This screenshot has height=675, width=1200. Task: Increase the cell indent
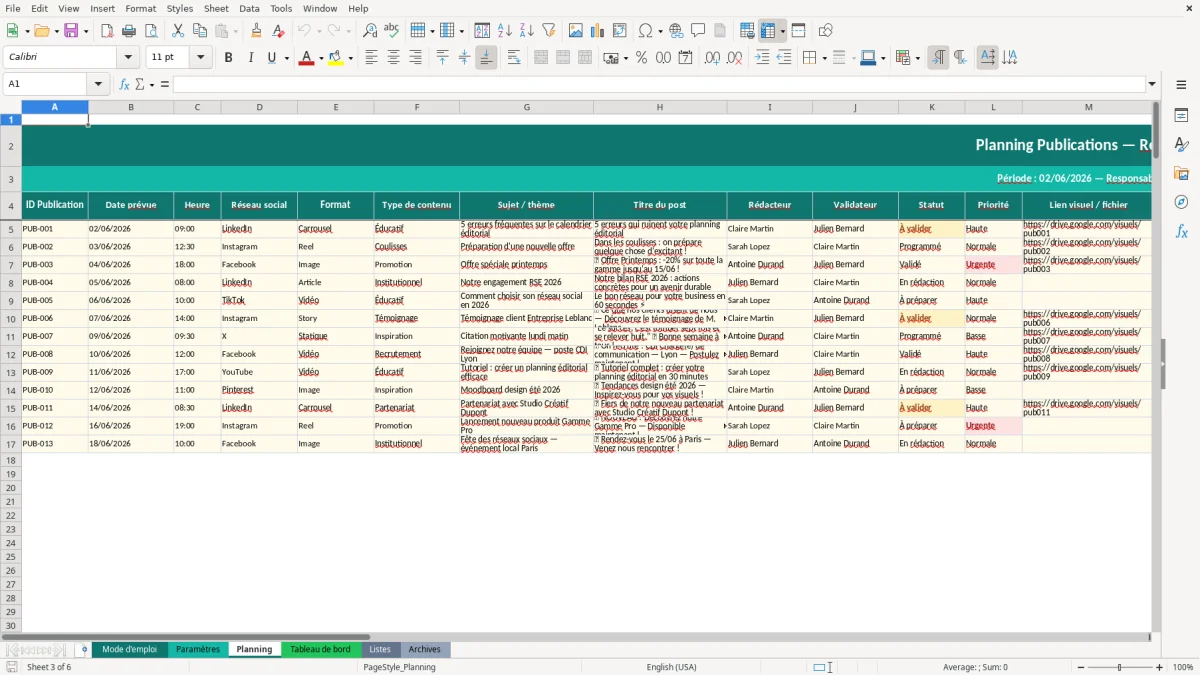762,58
